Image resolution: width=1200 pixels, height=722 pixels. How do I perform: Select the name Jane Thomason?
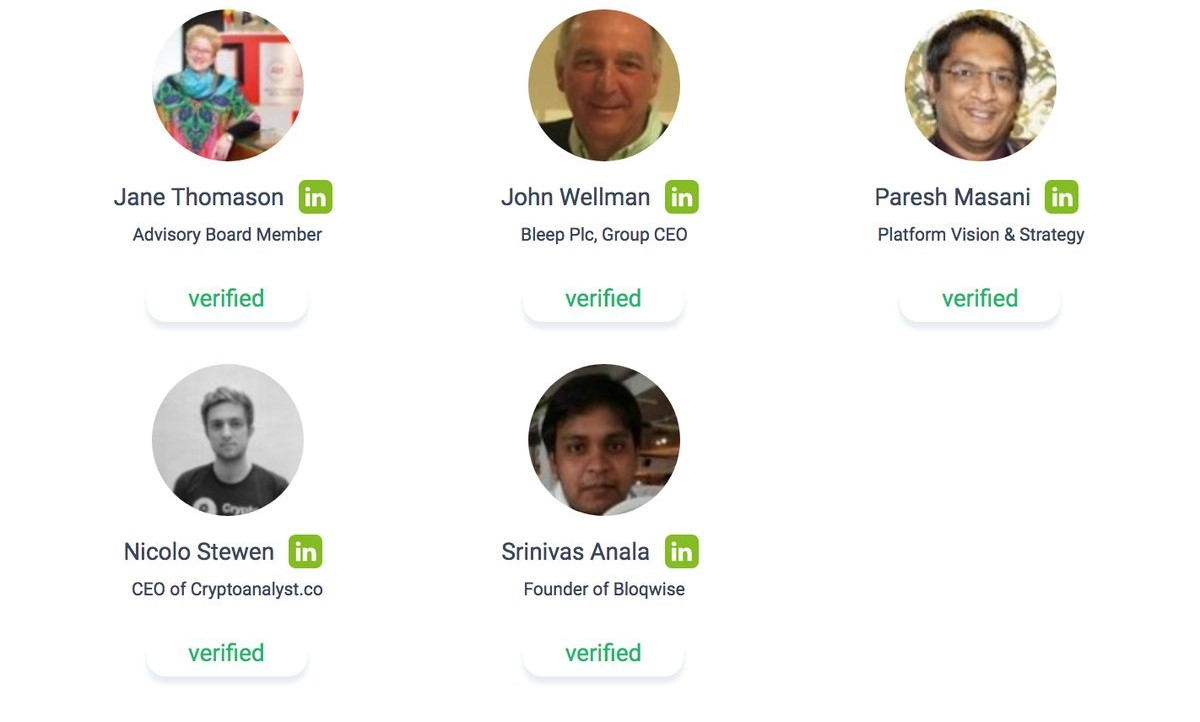(x=199, y=197)
